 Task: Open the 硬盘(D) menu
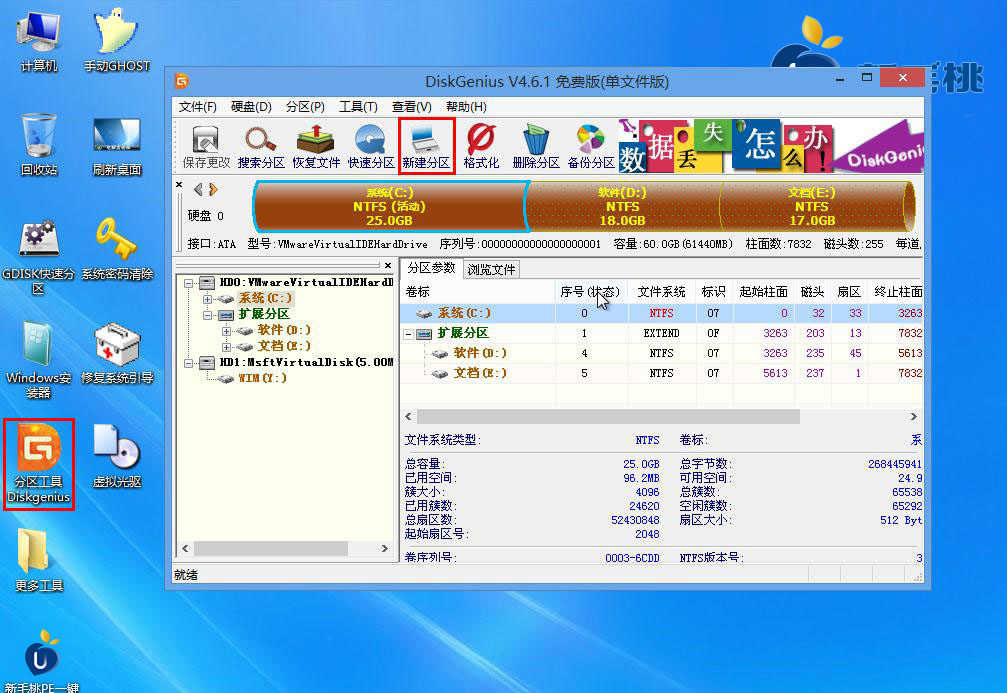251,107
